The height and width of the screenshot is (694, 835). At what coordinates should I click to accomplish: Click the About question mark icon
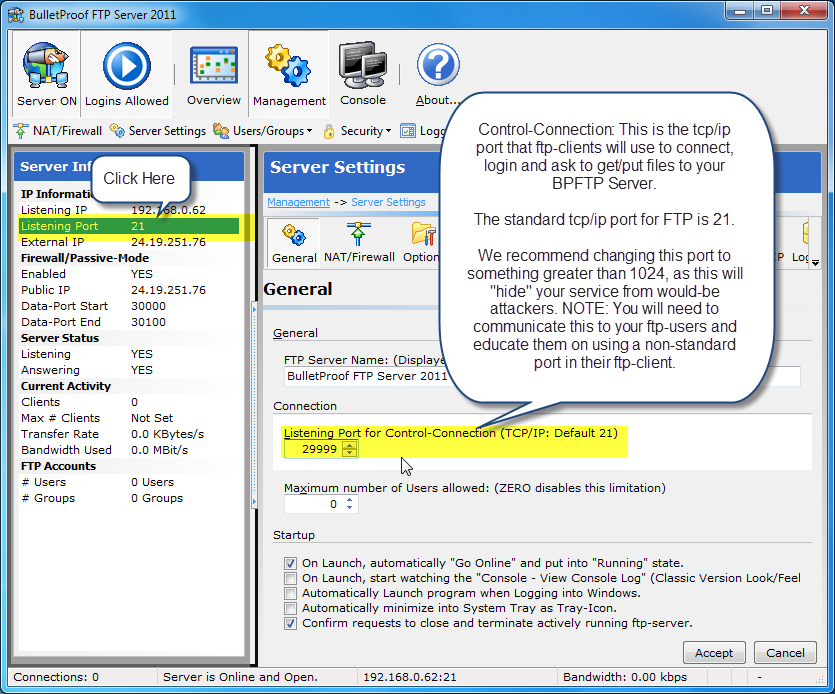click(x=438, y=65)
